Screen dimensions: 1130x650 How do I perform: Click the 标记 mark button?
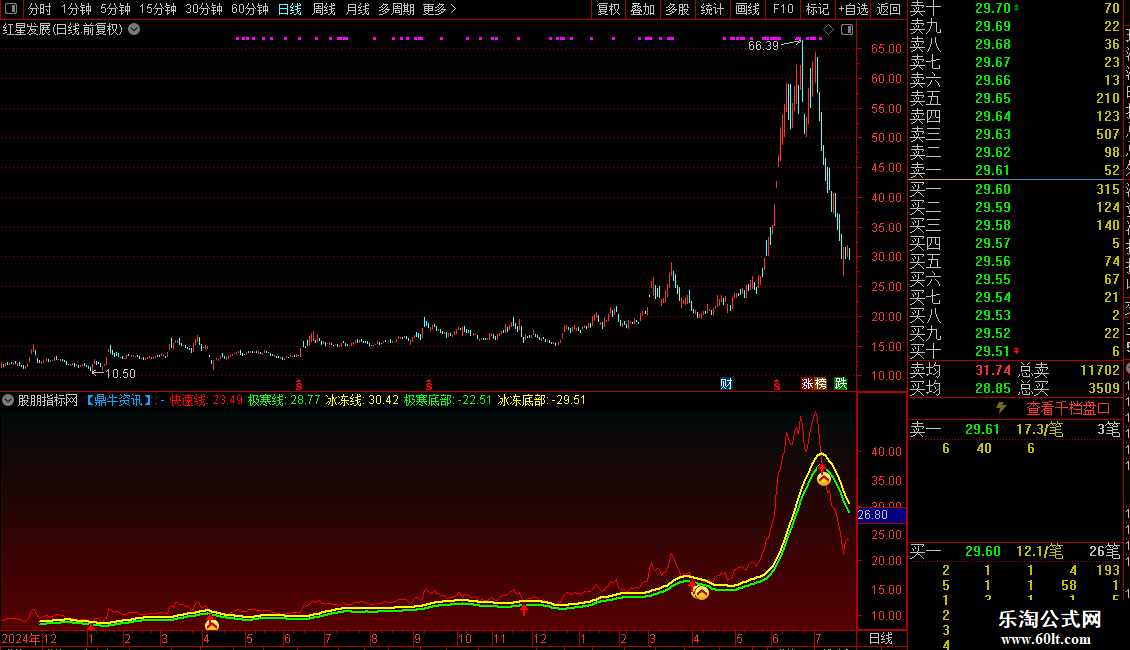tap(817, 9)
